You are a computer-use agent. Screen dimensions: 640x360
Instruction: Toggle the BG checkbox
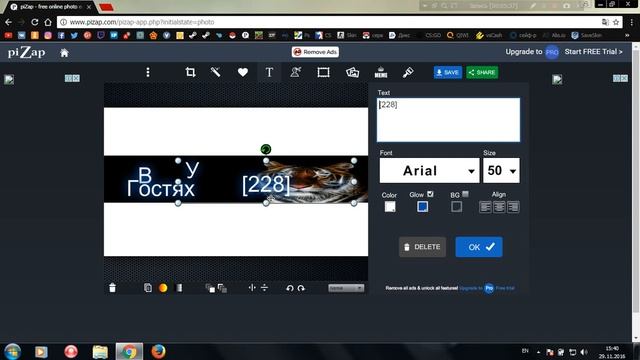(x=465, y=194)
